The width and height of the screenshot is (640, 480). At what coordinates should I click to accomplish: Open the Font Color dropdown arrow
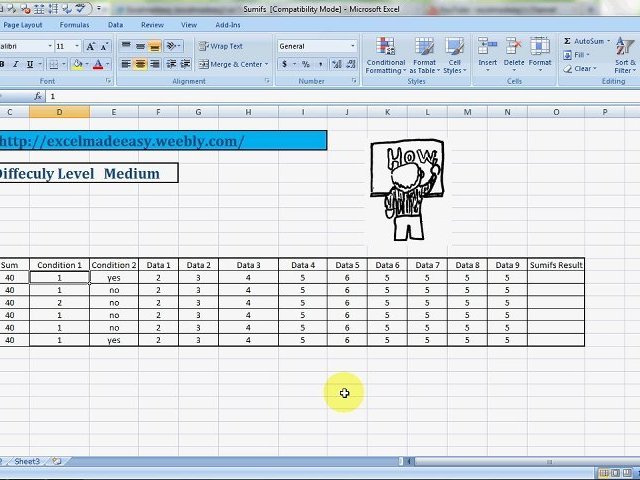click(x=108, y=64)
